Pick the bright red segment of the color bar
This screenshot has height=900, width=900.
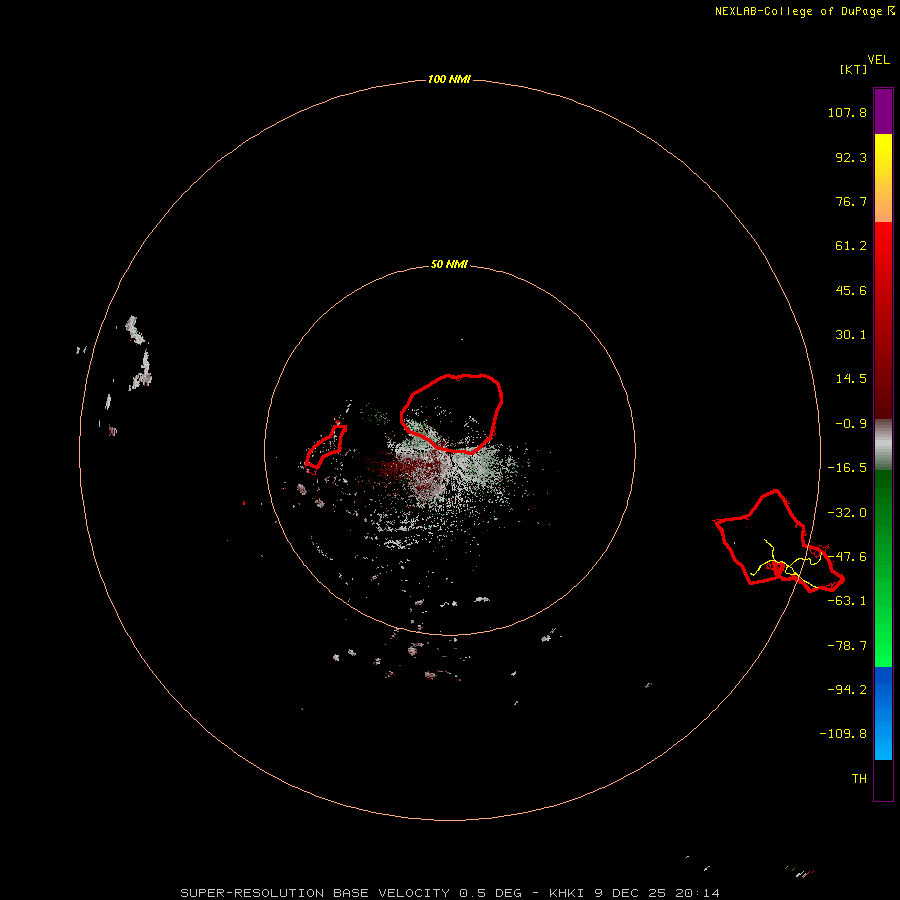[x=883, y=253]
